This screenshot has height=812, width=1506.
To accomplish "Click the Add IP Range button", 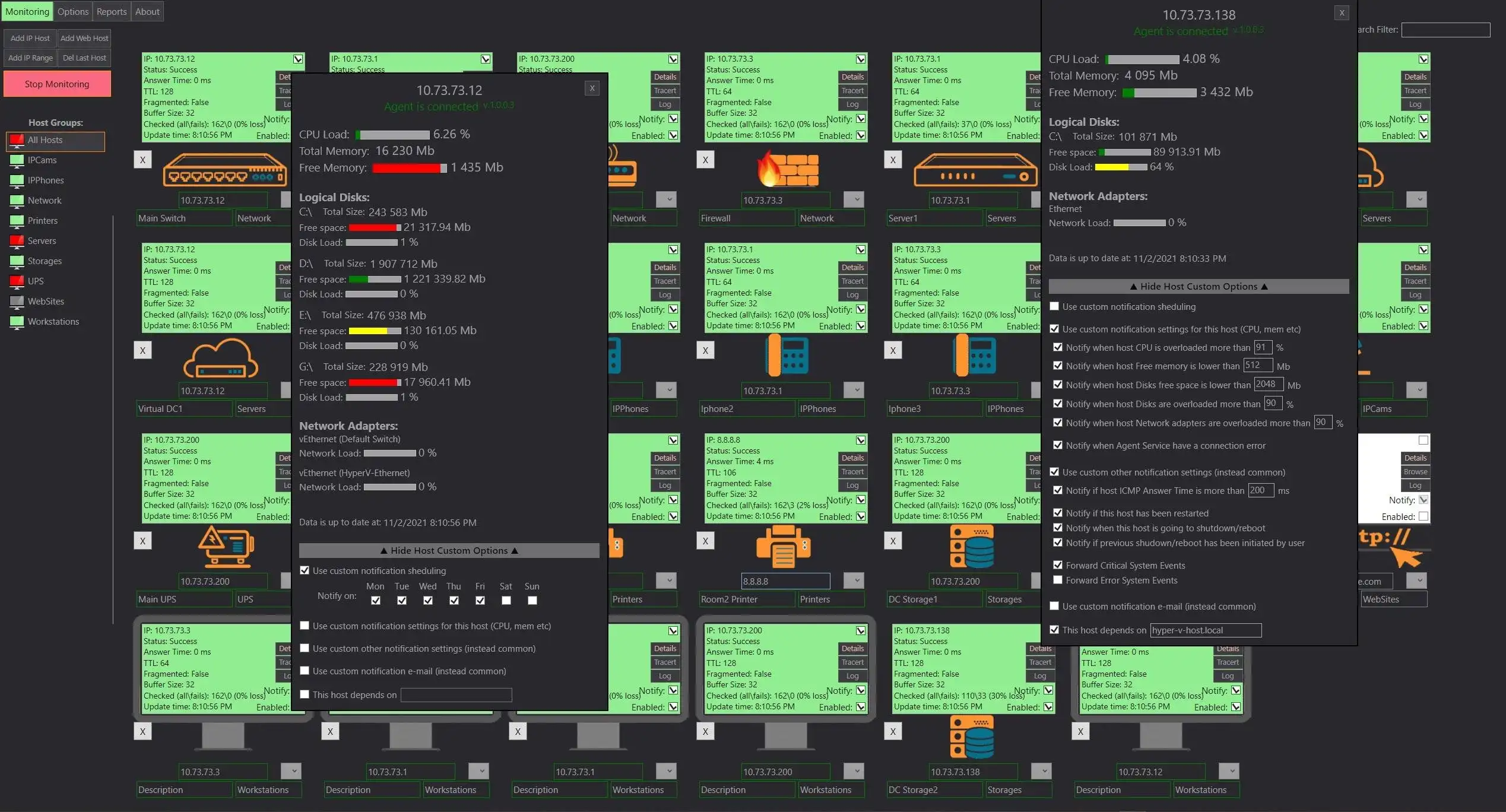I will [30, 58].
